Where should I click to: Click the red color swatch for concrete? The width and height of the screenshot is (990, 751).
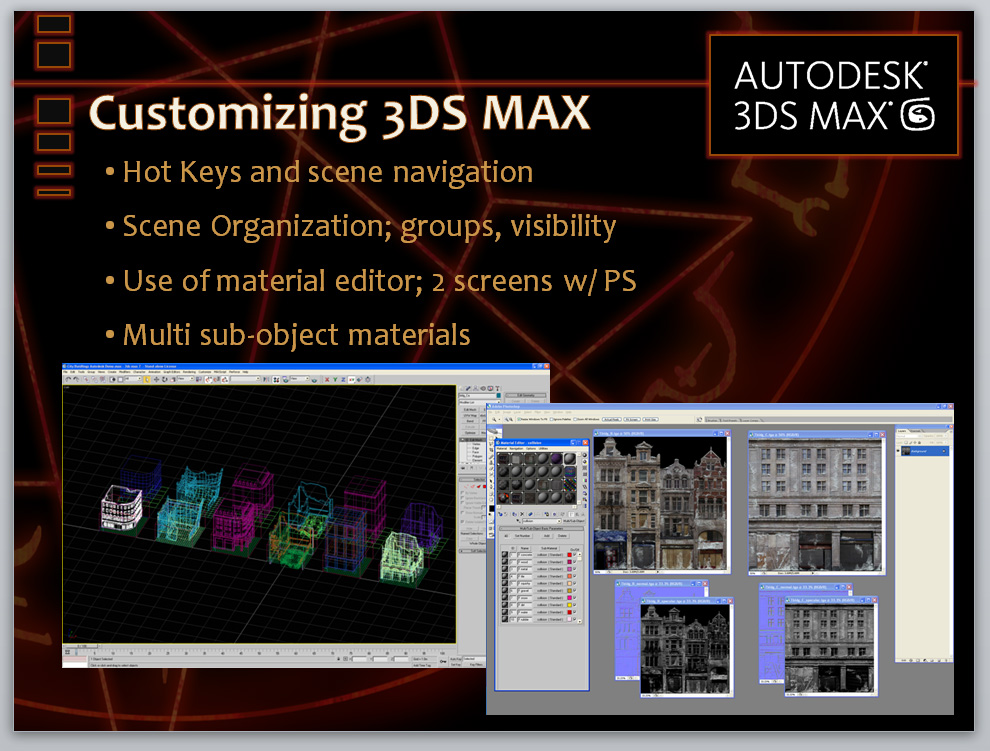tap(570, 554)
